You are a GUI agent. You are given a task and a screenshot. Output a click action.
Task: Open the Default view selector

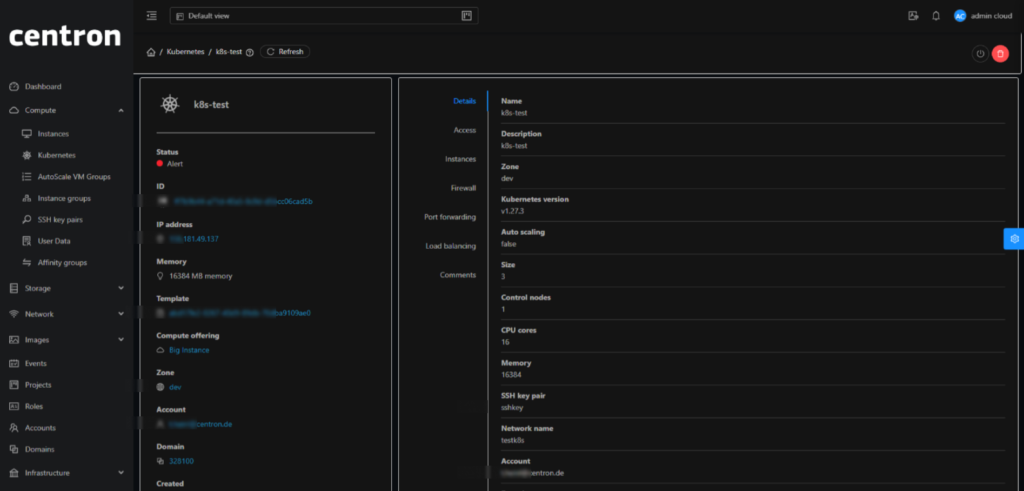point(324,16)
